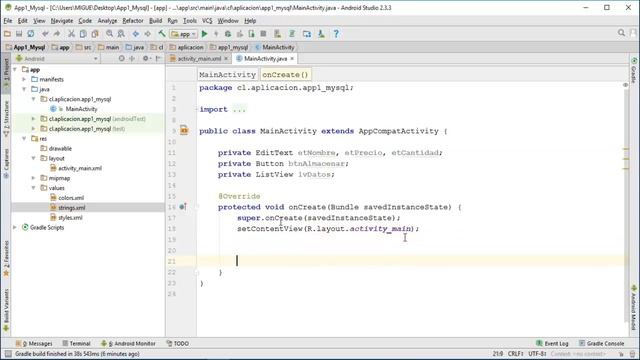The height and width of the screenshot is (360, 640).
Task: Click the MainActivity breadcrumb in editor
Action: click(x=227, y=75)
